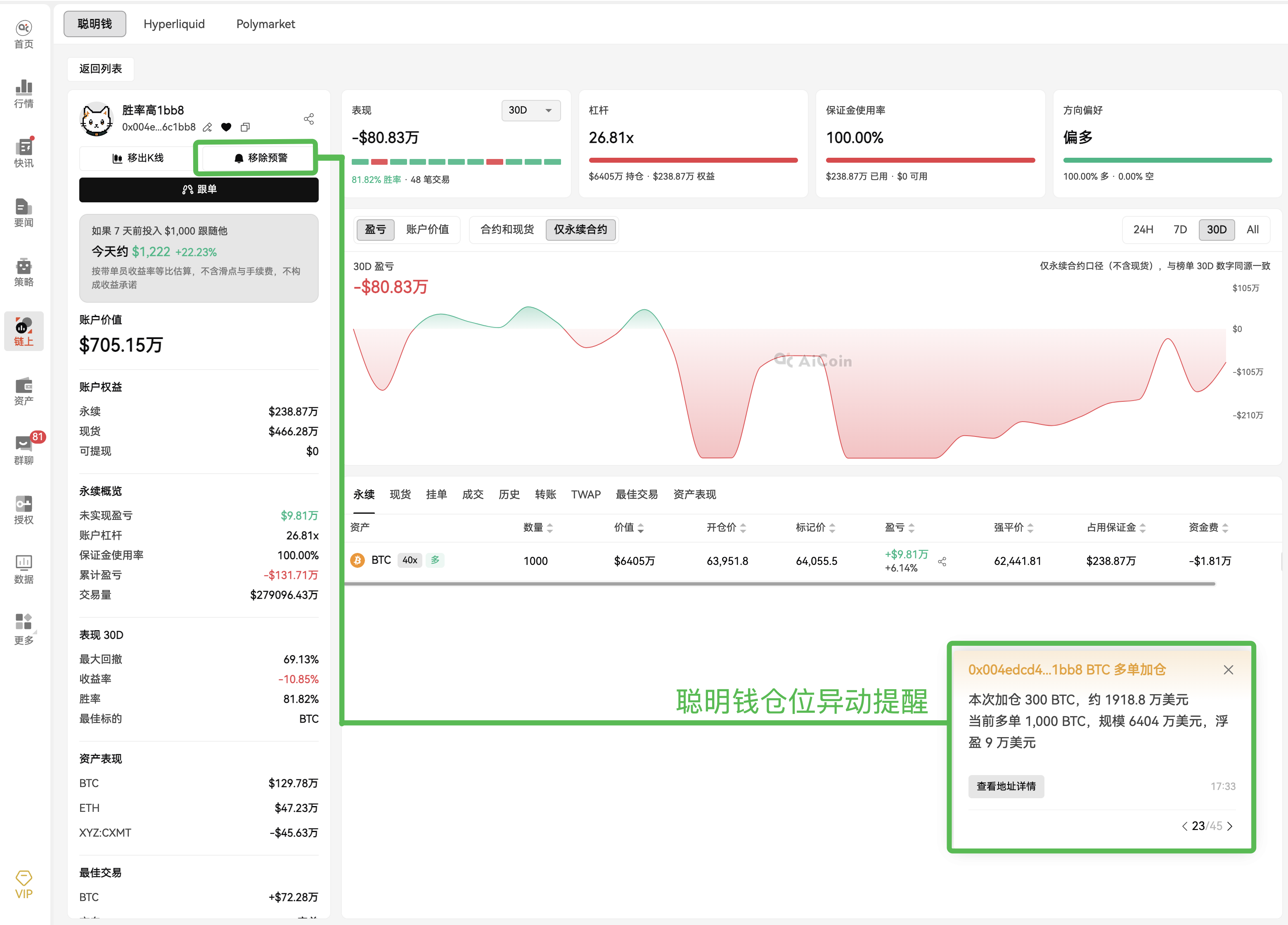Open the 现货 positions tab
This screenshot has width=1288, height=925.
[x=400, y=494]
